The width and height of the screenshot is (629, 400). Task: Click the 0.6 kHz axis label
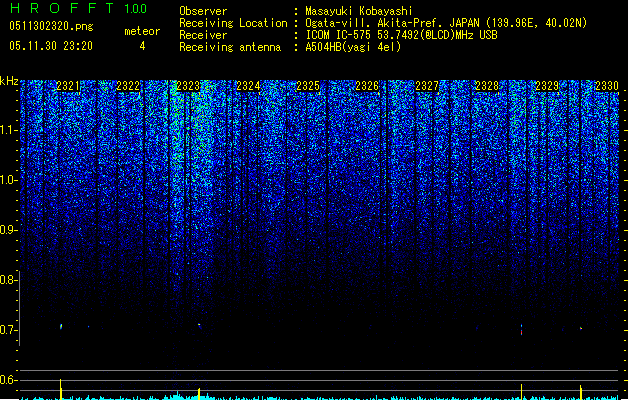click(x=8, y=380)
